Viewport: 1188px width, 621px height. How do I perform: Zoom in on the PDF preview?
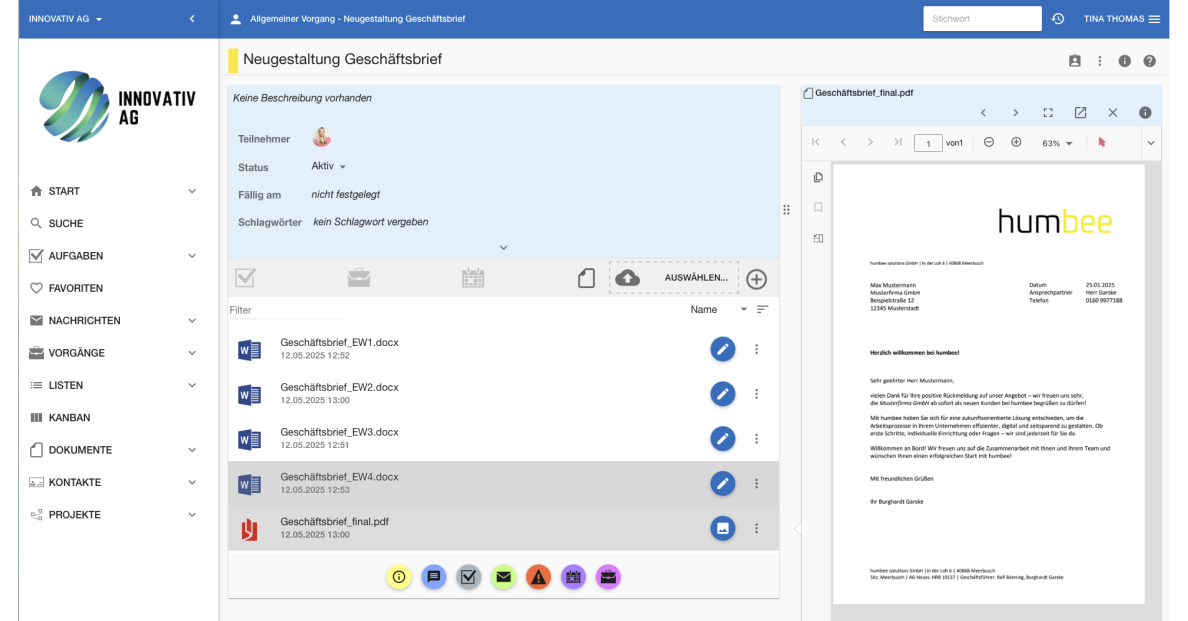[1016, 142]
